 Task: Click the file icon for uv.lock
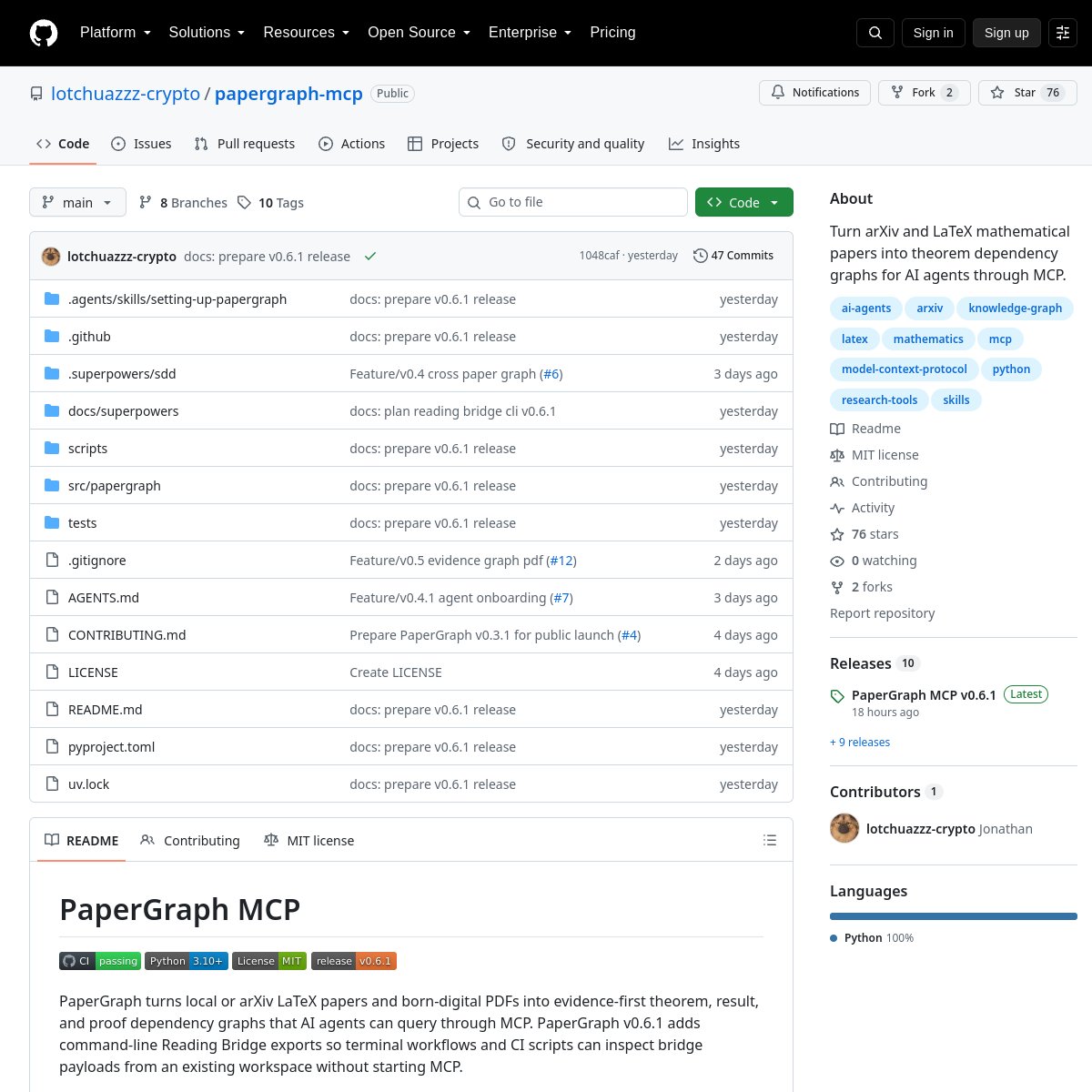(52, 784)
